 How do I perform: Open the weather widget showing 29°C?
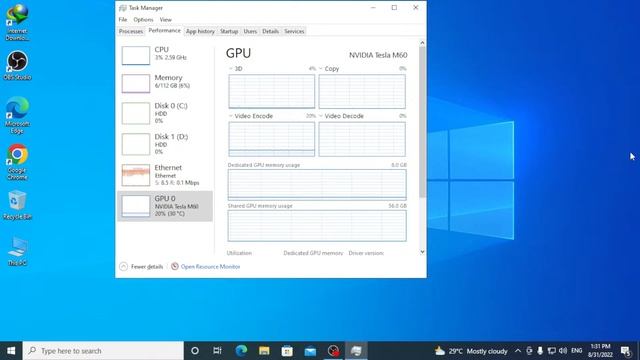[471, 351]
